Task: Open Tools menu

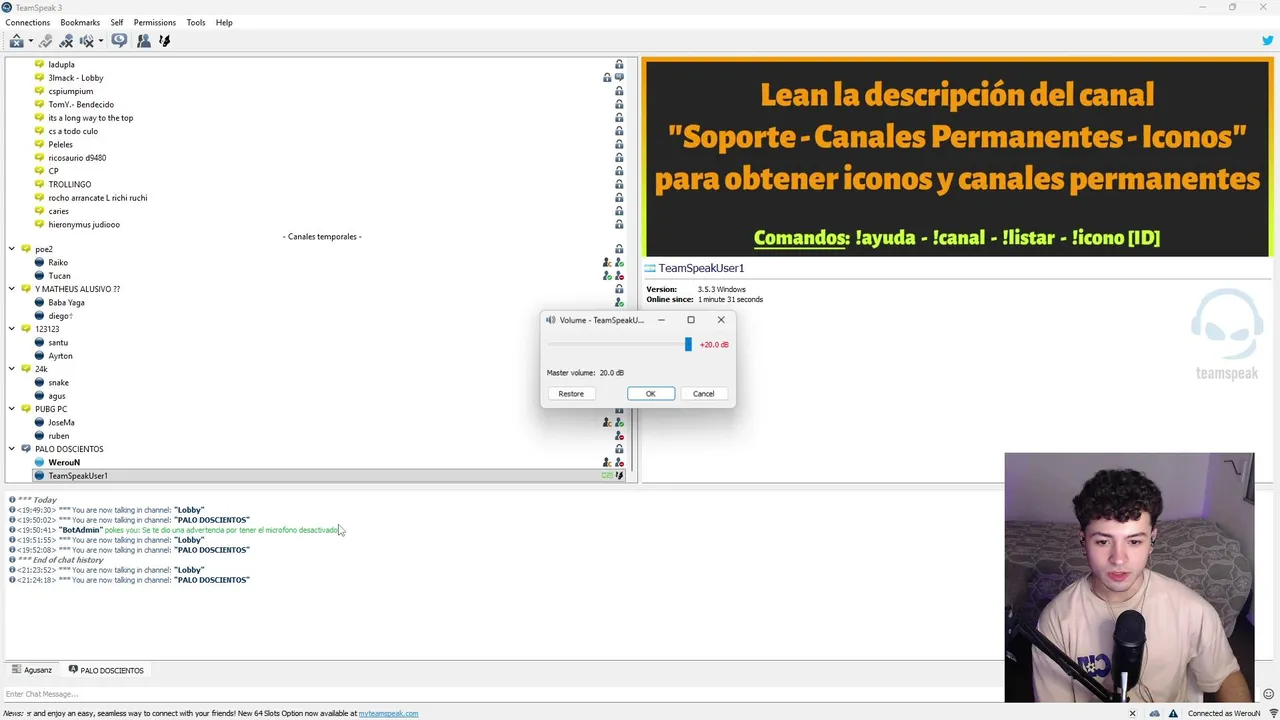Action: pos(196,22)
